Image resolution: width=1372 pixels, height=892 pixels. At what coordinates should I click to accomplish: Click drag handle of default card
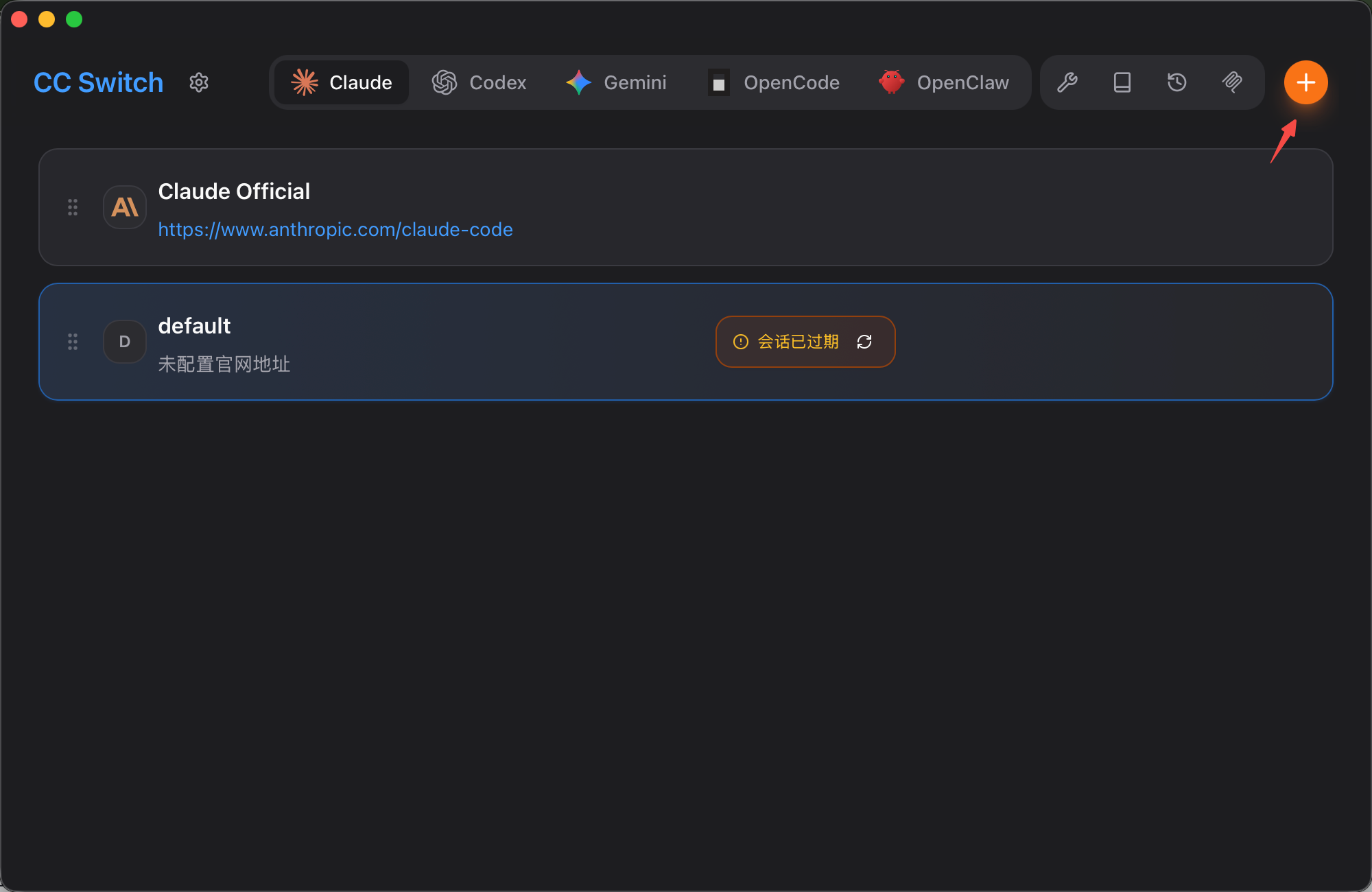pyautogui.click(x=73, y=342)
